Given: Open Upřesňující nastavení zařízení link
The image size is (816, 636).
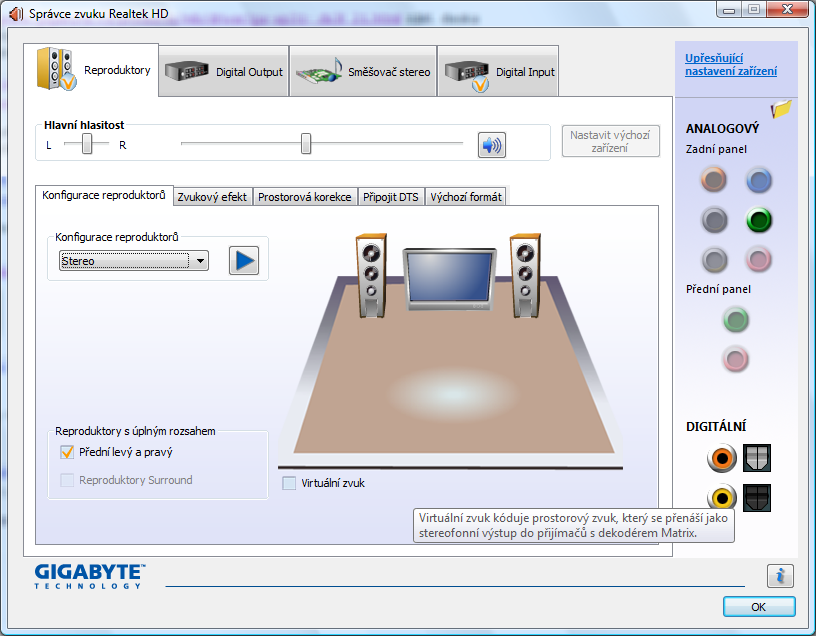Looking at the screenshot, I should (x=731, y=65).
